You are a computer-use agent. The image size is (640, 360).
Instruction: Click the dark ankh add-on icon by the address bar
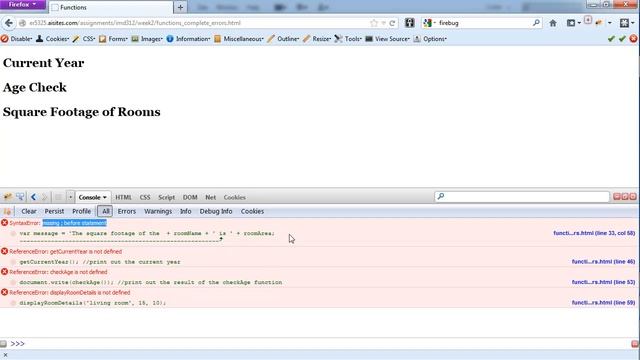(x=409, y=23)
